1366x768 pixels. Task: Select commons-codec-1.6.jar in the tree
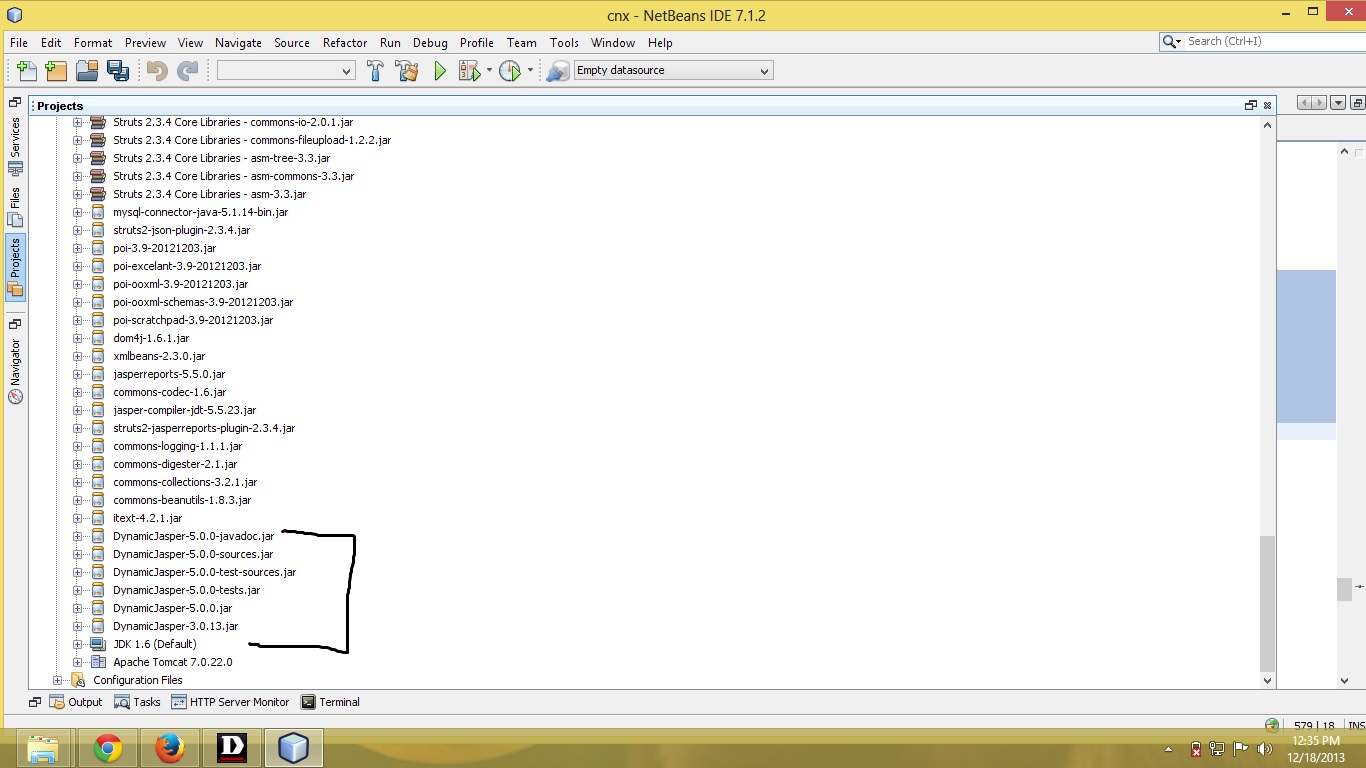click(169, 392)
